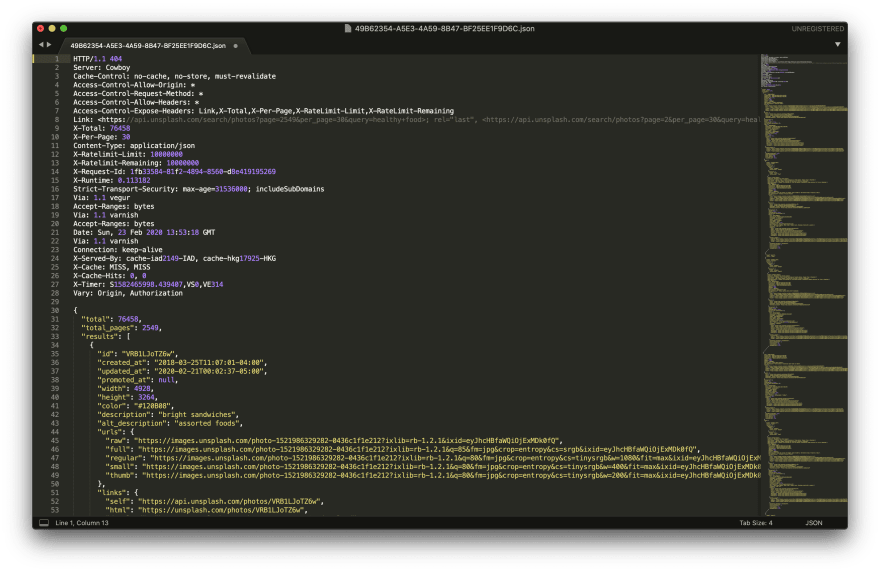Open the panel switcher icon in the status bar
The width and height of the screenshot is (880, 572).
tap(44, 523)
